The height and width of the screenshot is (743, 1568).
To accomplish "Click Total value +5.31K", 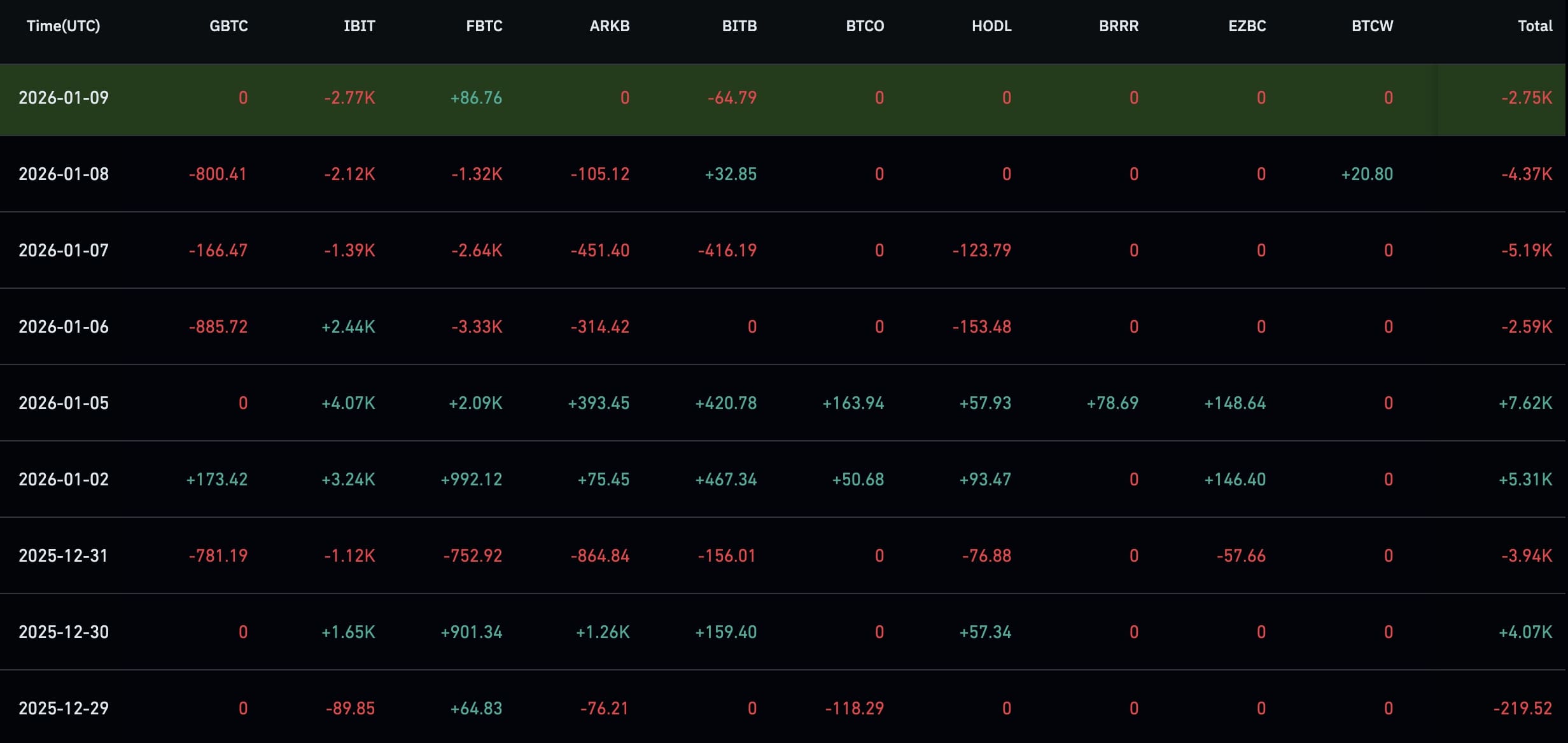I will click(x=1525, y=479).
